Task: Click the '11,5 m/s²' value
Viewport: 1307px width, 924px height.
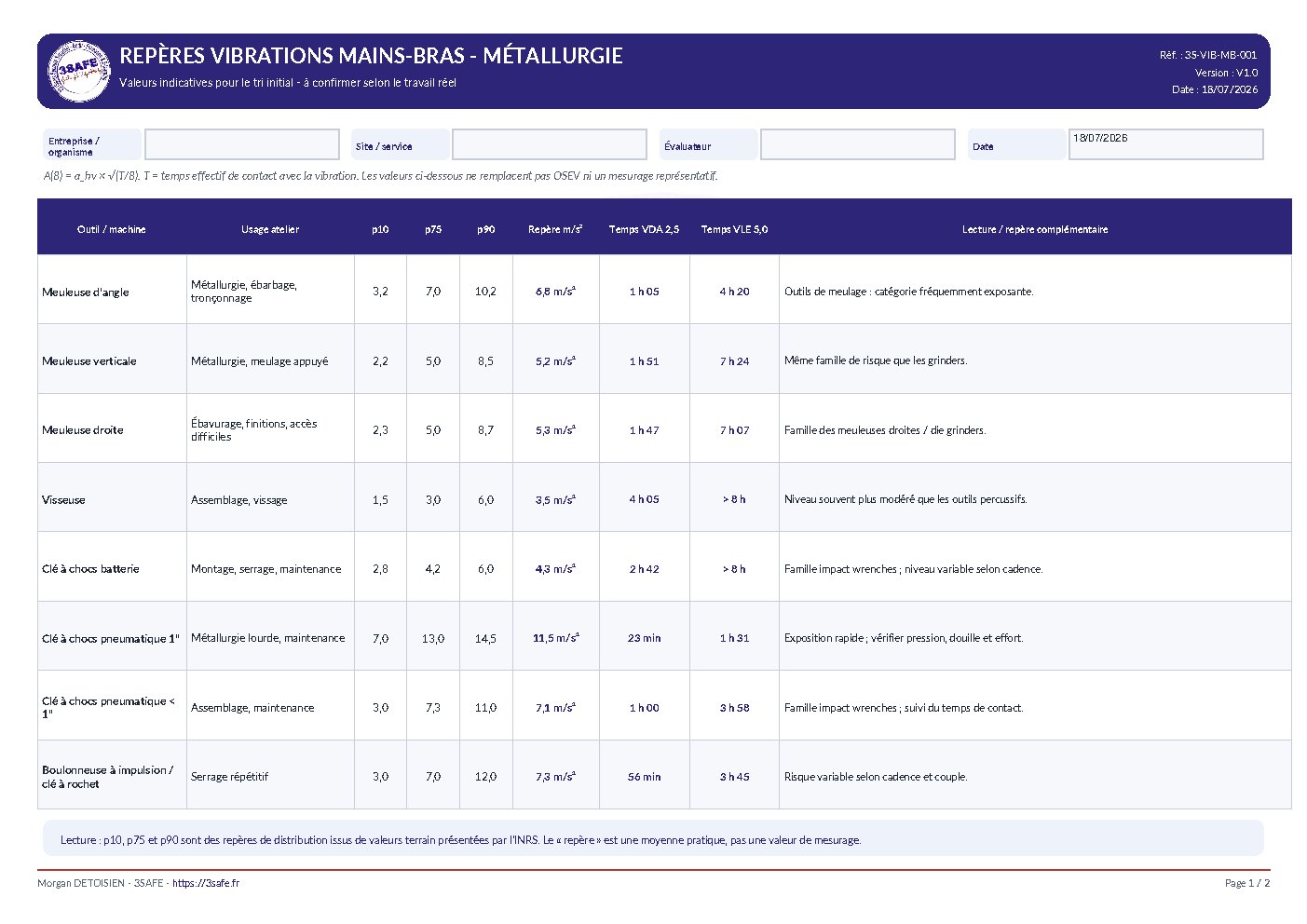Action: 555,638
